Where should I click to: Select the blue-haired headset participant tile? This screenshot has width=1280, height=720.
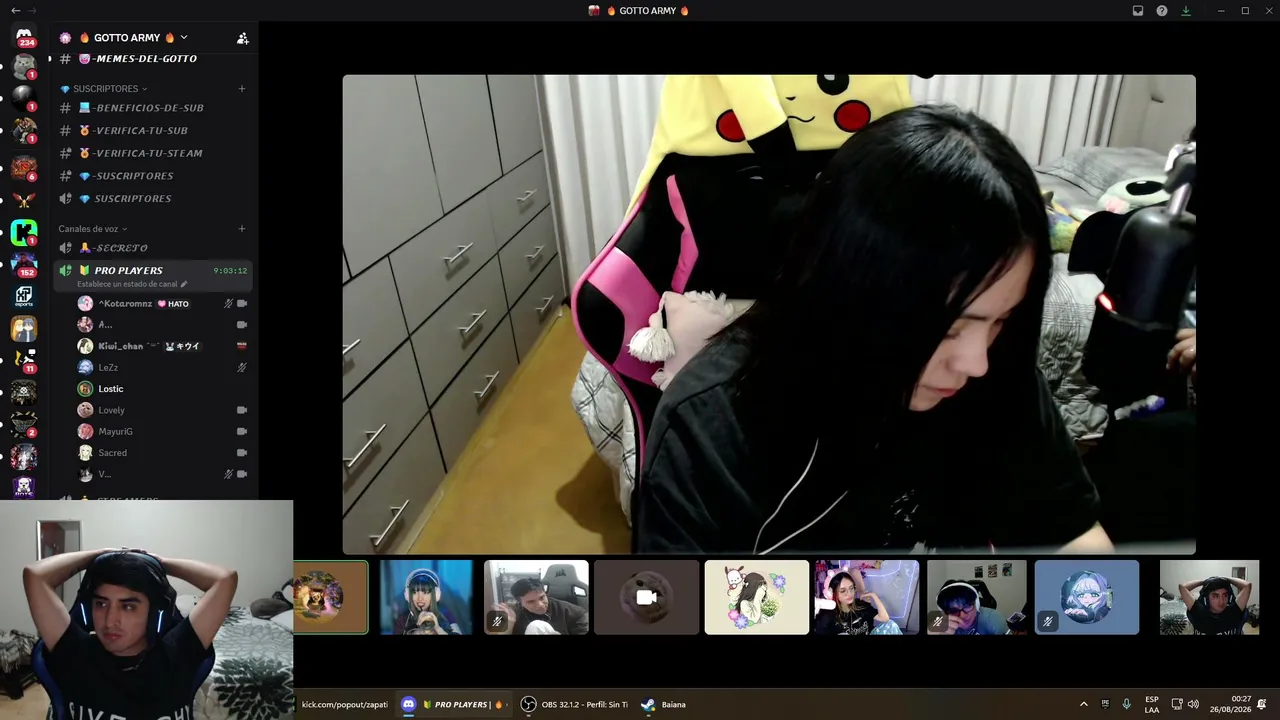point(426,597)
